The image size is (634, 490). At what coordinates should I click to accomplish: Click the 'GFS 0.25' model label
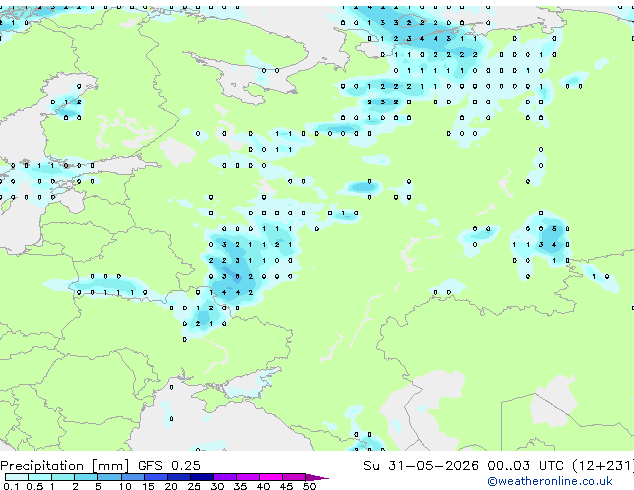(x=169, y=466)
